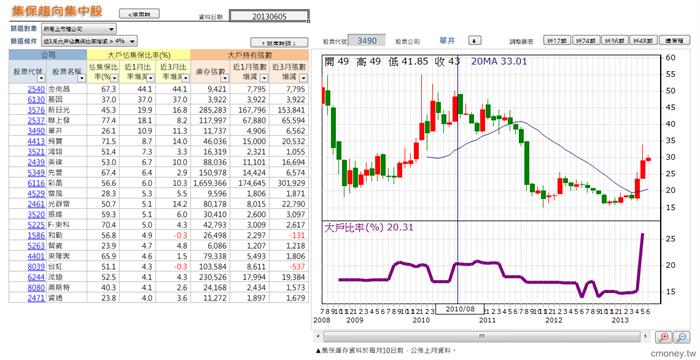700x360 pixels.
Task: Open stock code link 5349
Action: (x=36, y=172)
